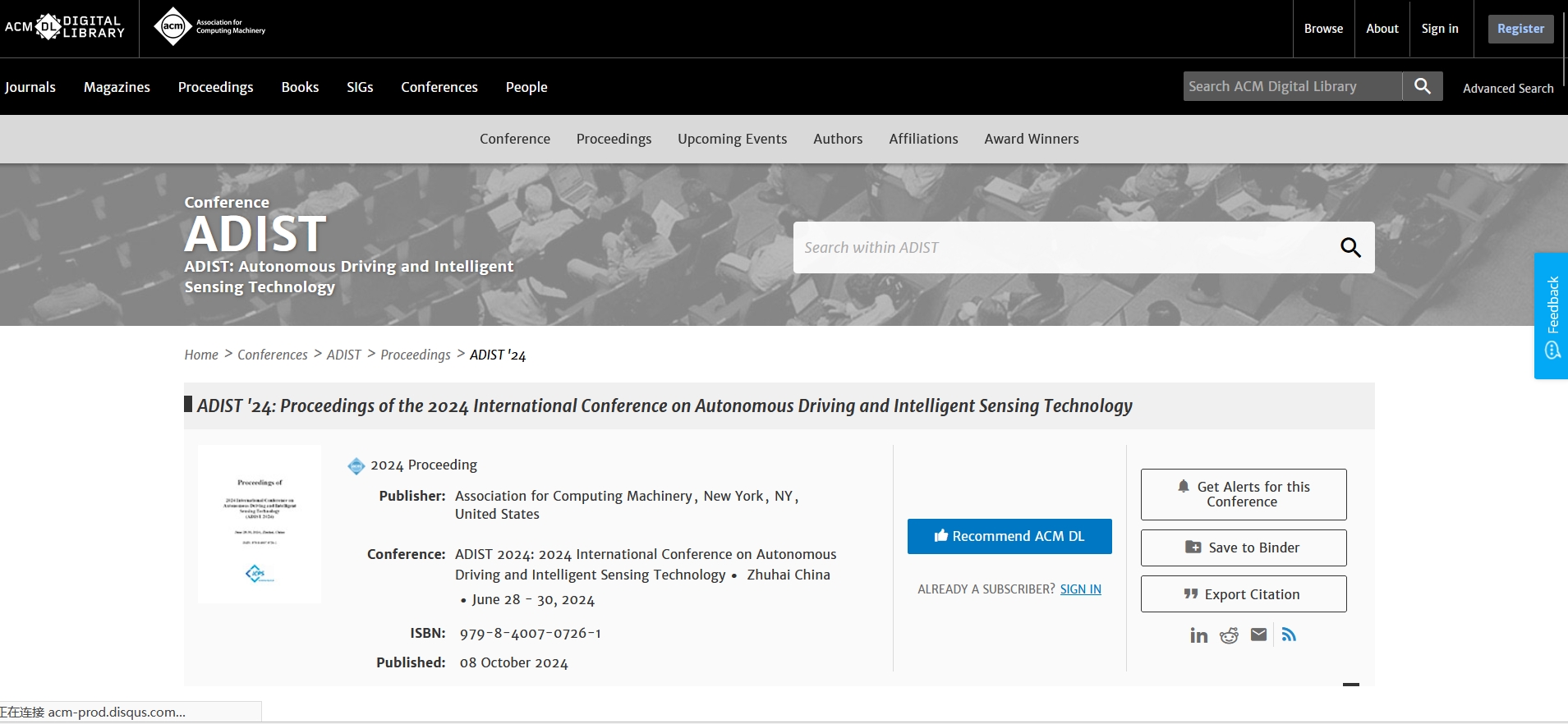Click the Export Citation button

pos(1244,593)
